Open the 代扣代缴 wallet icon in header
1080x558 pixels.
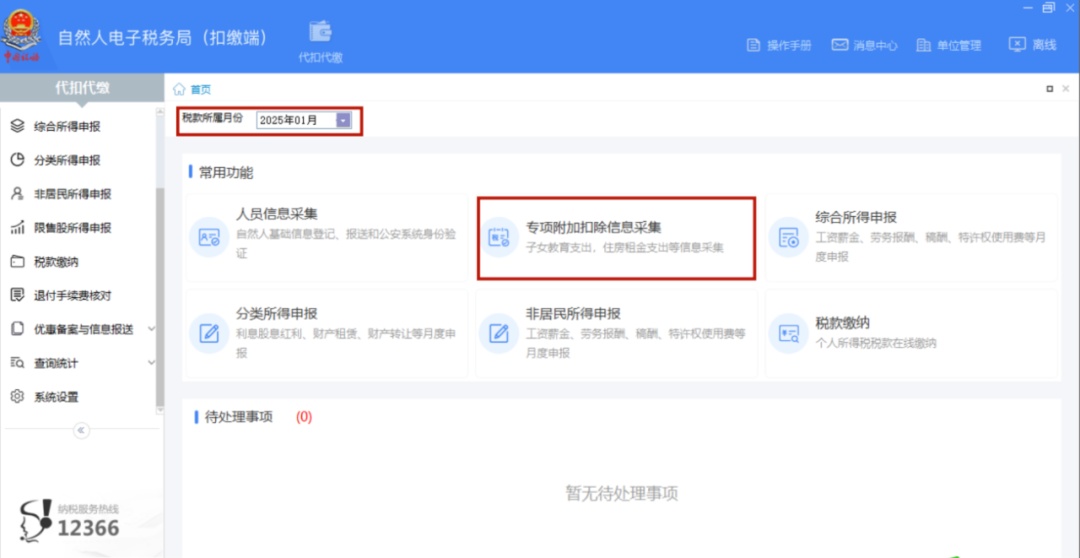pos(320,32)
